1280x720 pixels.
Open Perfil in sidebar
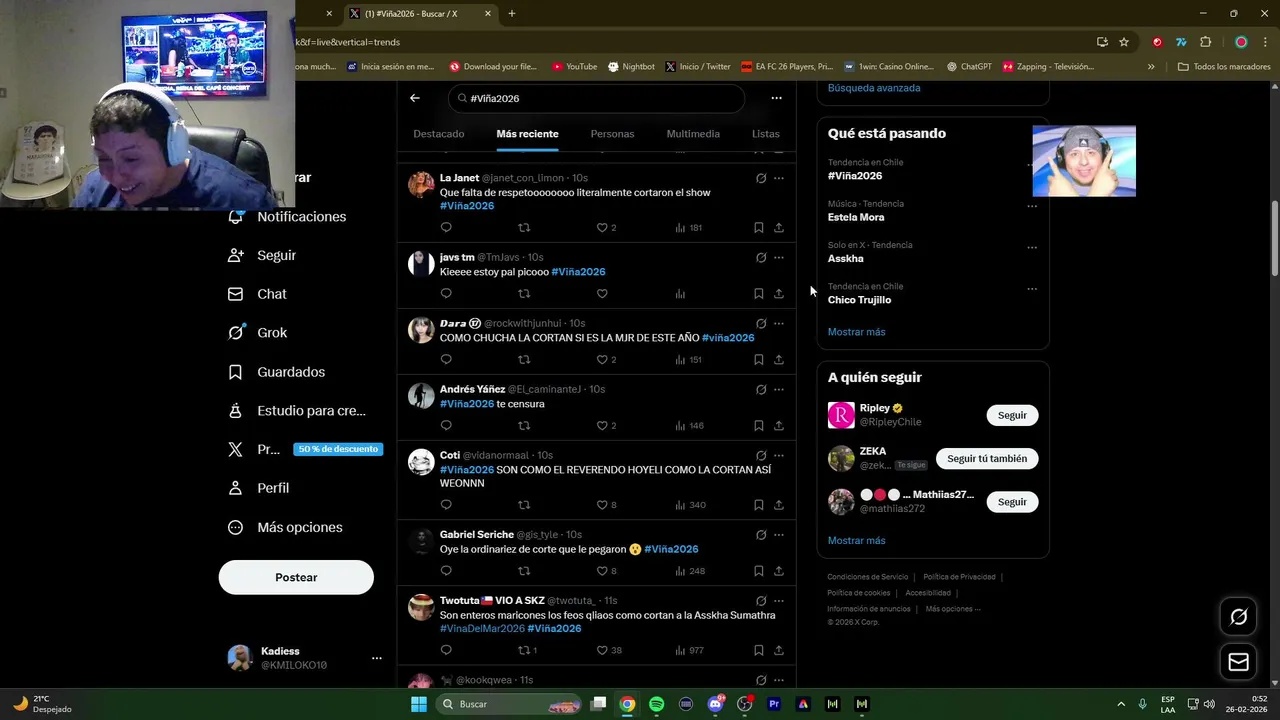coord(258,488)
